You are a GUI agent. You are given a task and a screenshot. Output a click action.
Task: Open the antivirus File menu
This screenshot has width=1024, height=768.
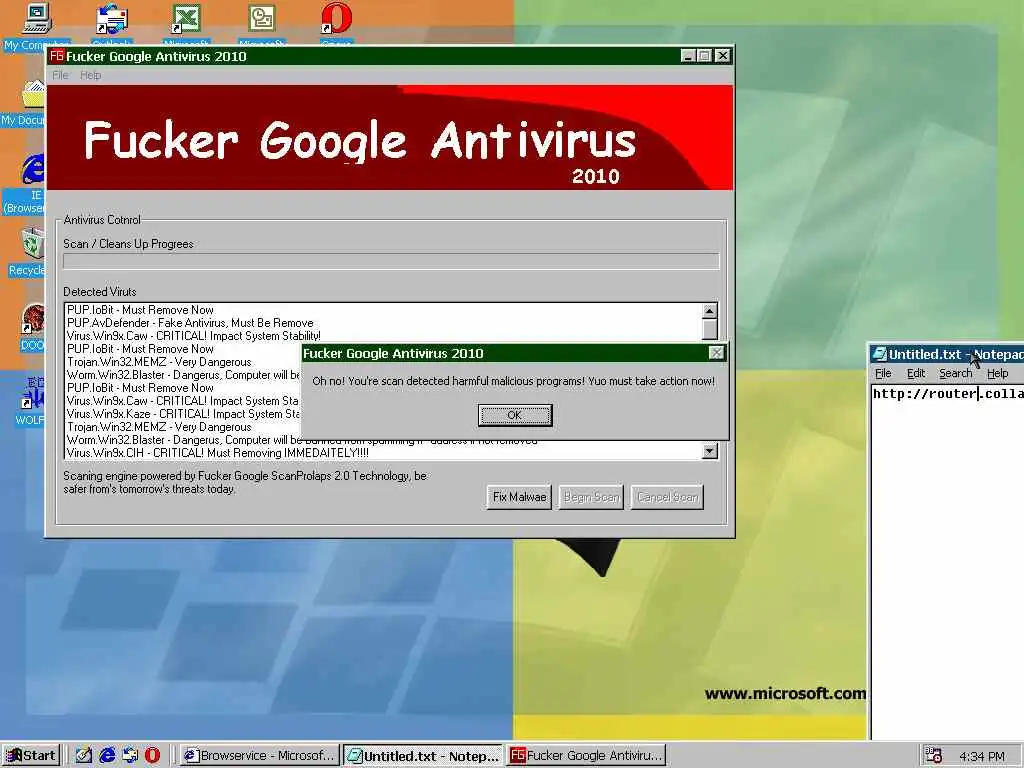click(60, 75)
